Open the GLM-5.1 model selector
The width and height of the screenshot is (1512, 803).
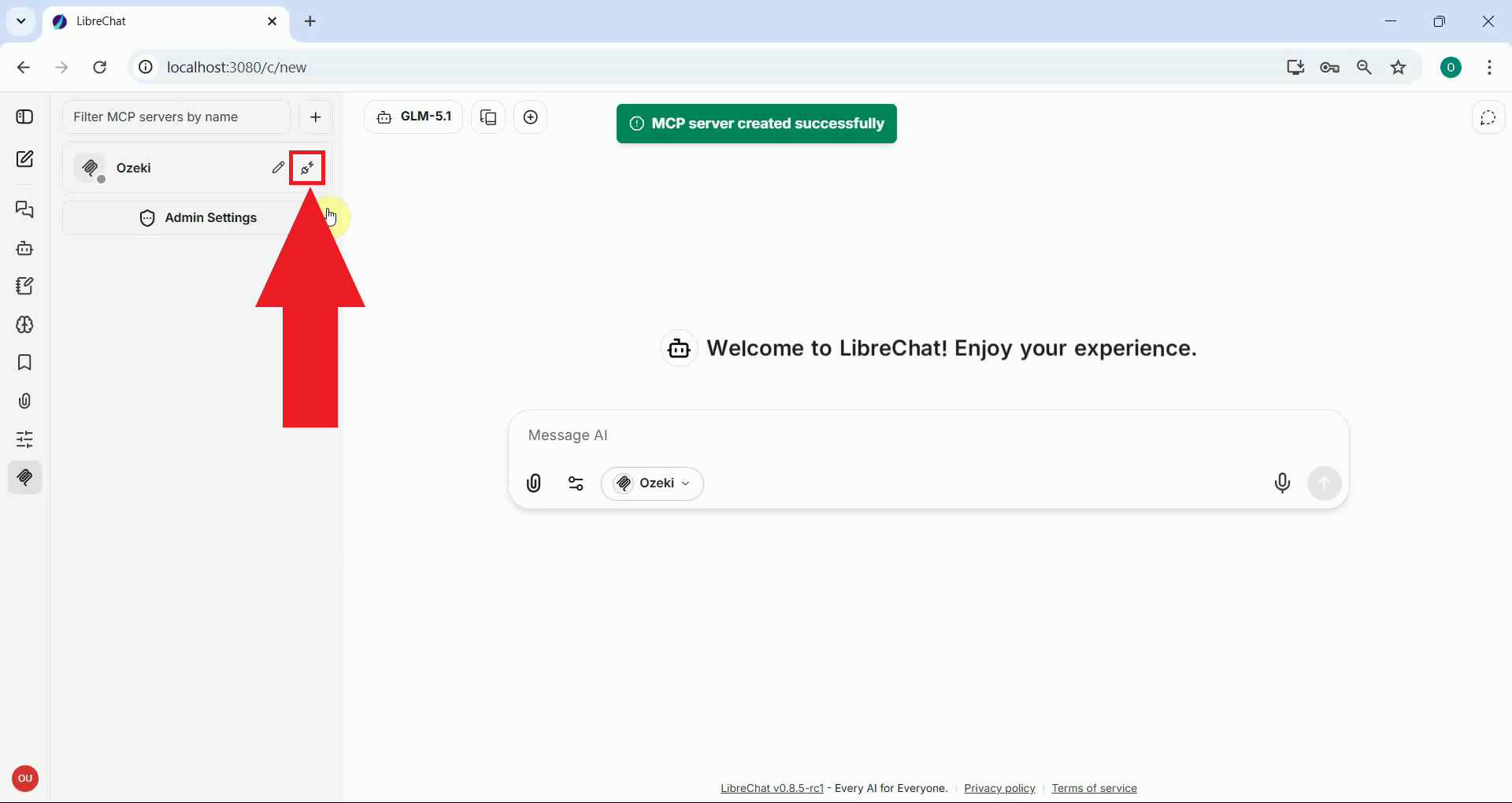pos(413,117)
